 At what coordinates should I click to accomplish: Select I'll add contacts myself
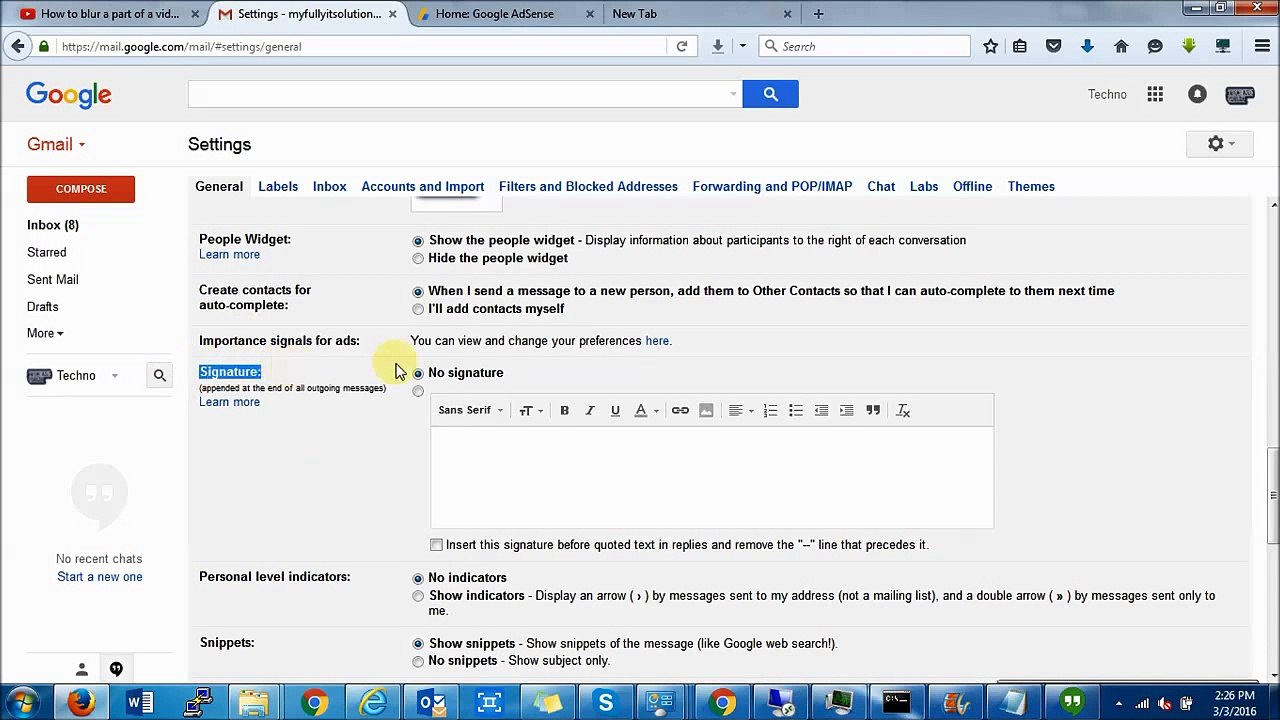[x=418, y=310]
